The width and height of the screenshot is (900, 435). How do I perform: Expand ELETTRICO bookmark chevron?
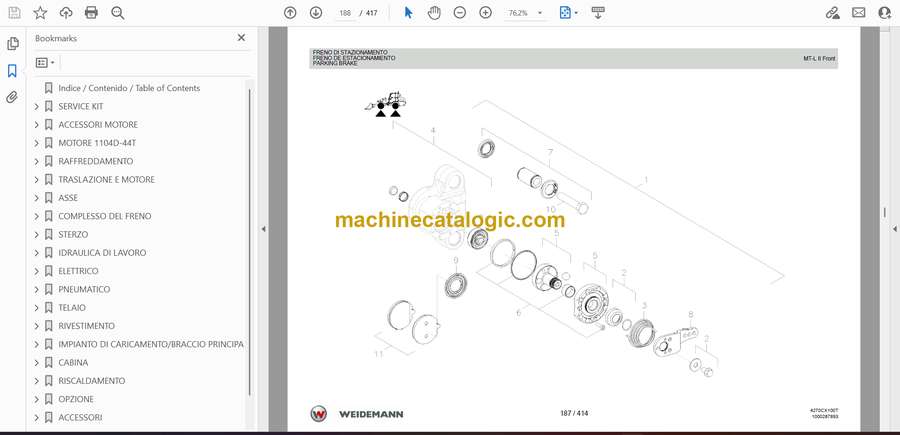[x=37, y=271]
